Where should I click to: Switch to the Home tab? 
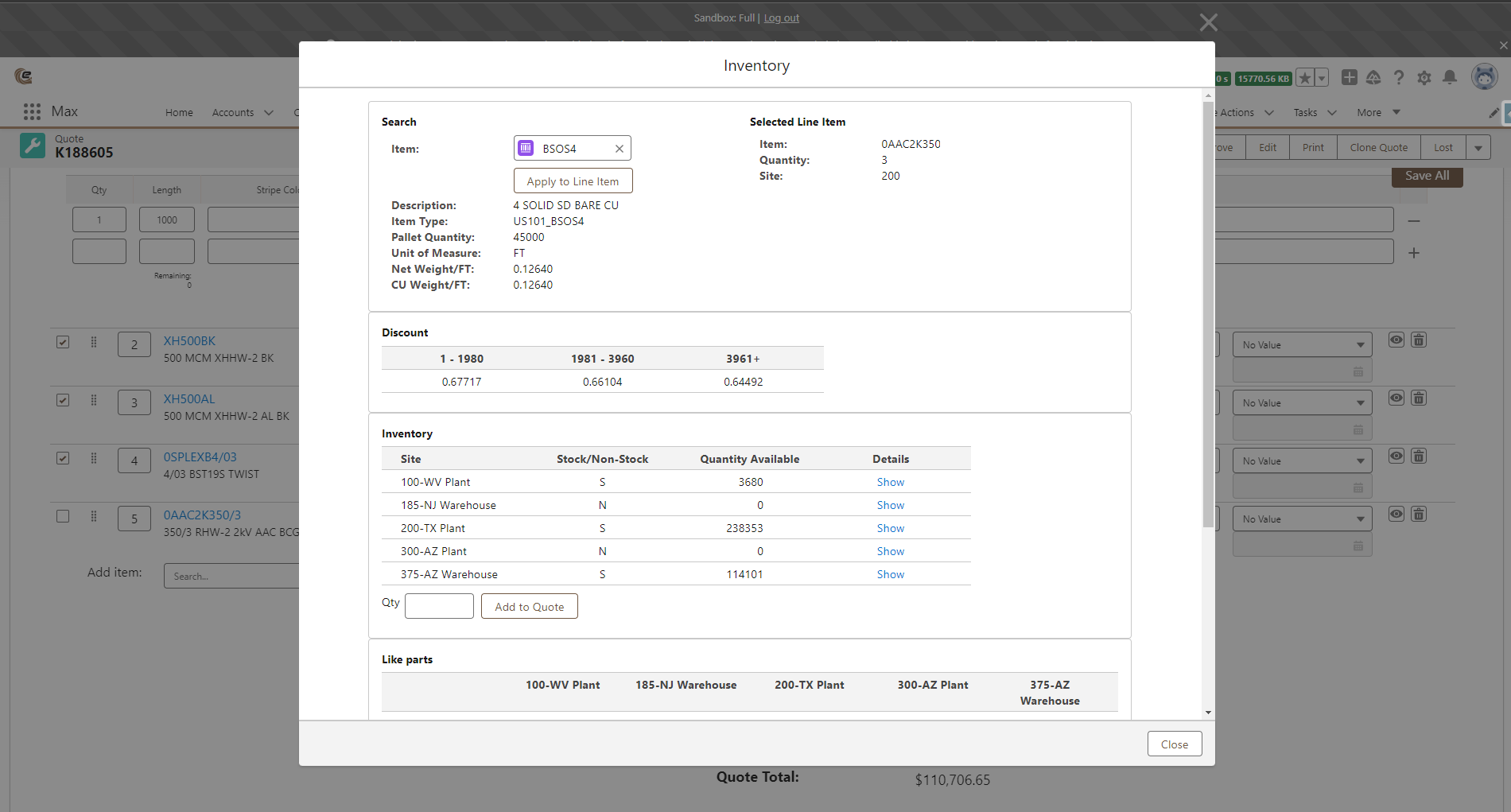(x=179, y=112)
